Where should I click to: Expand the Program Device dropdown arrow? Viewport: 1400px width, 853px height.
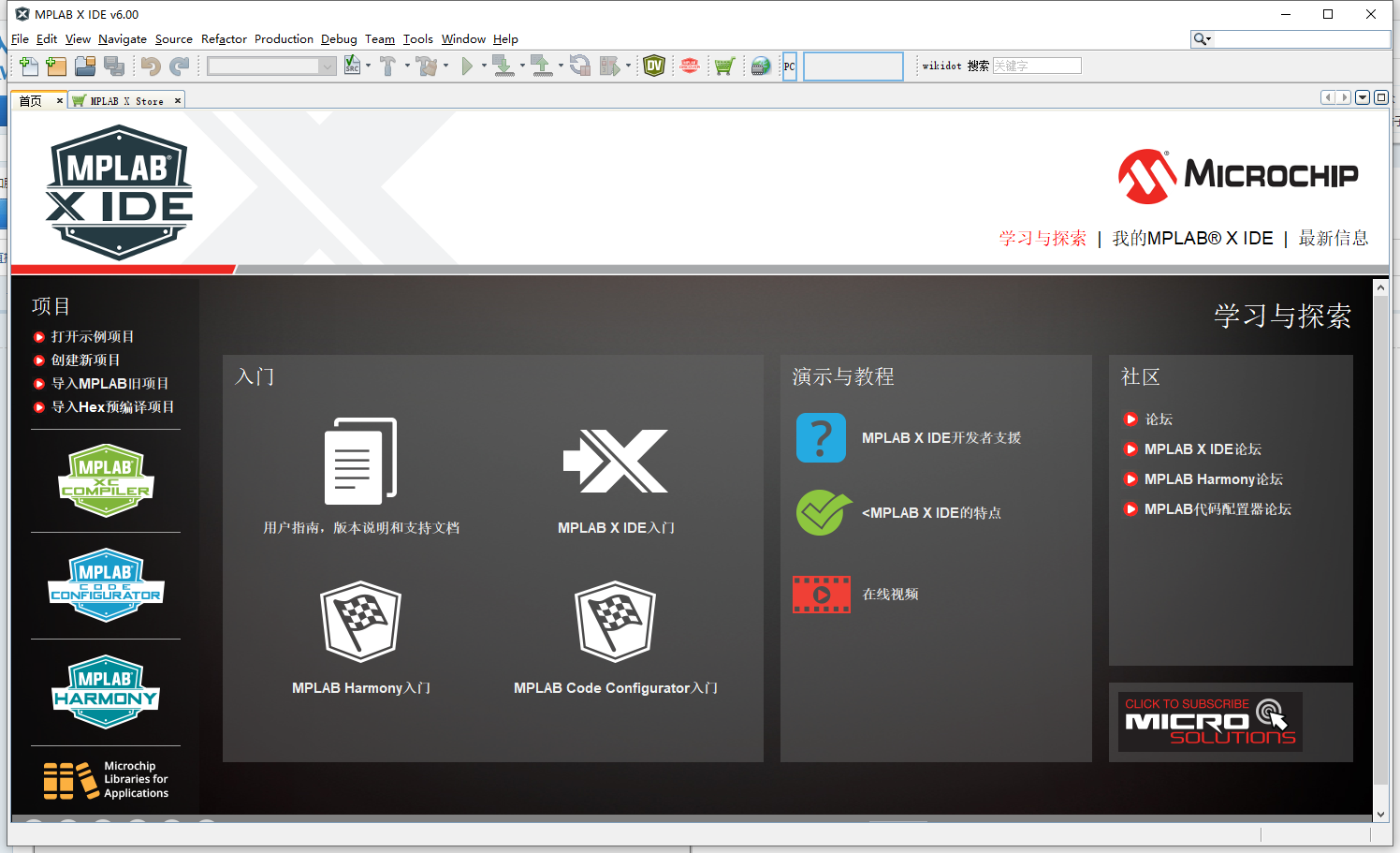522,66
